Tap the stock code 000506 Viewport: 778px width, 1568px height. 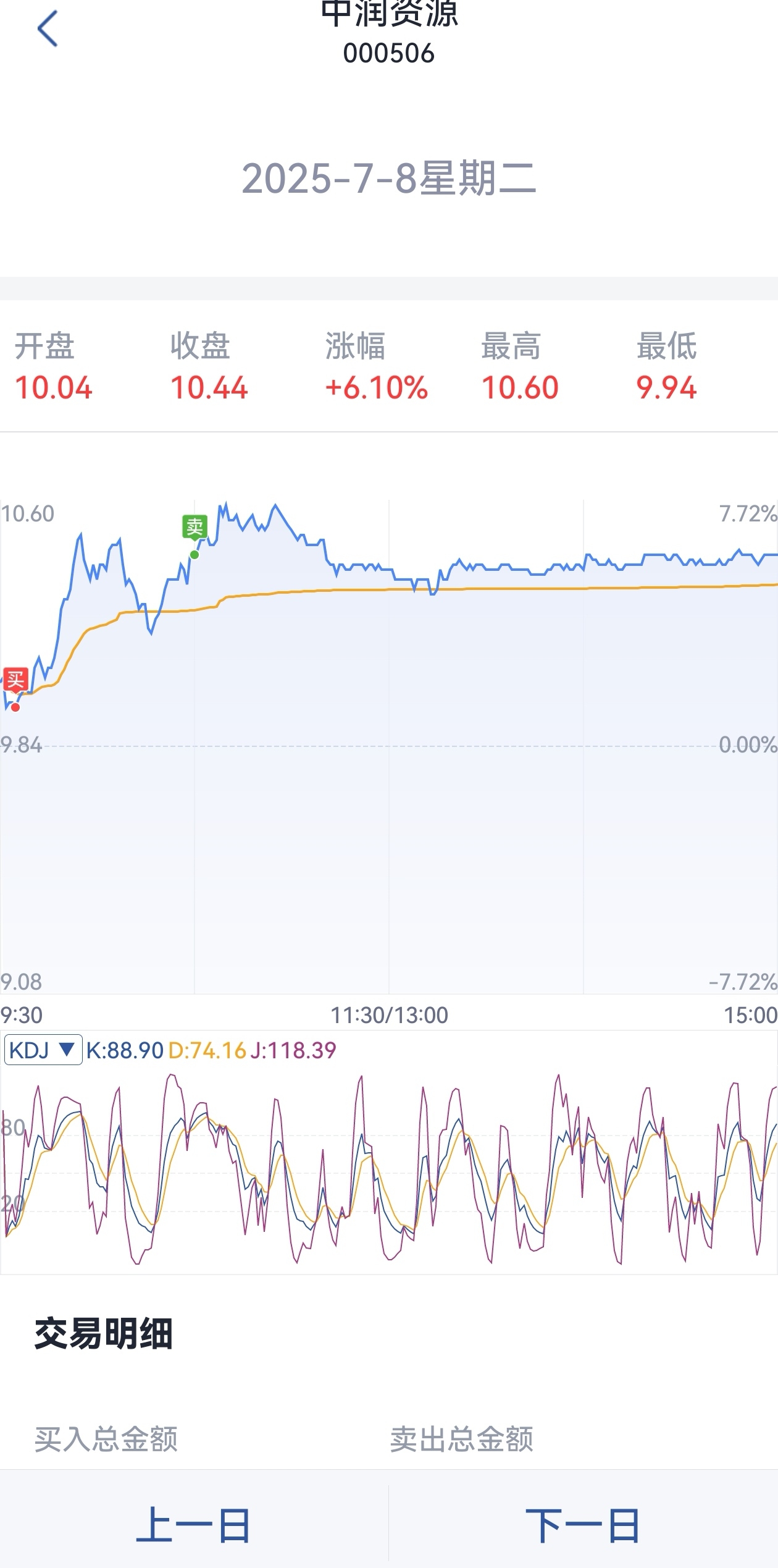pyautogui.click(x=389, y=54)
